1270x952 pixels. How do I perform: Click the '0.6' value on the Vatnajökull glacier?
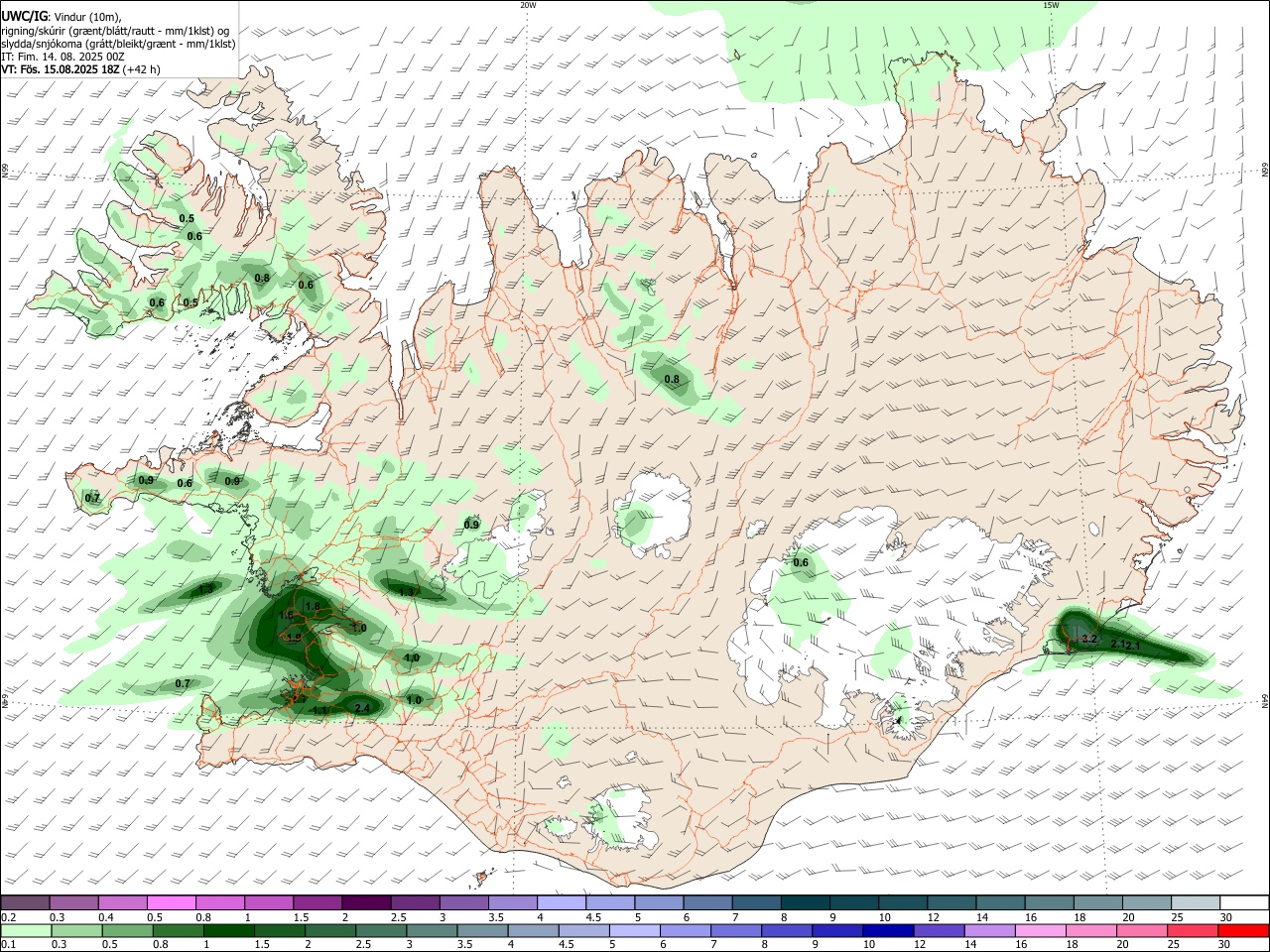click(x=802, y=563)
